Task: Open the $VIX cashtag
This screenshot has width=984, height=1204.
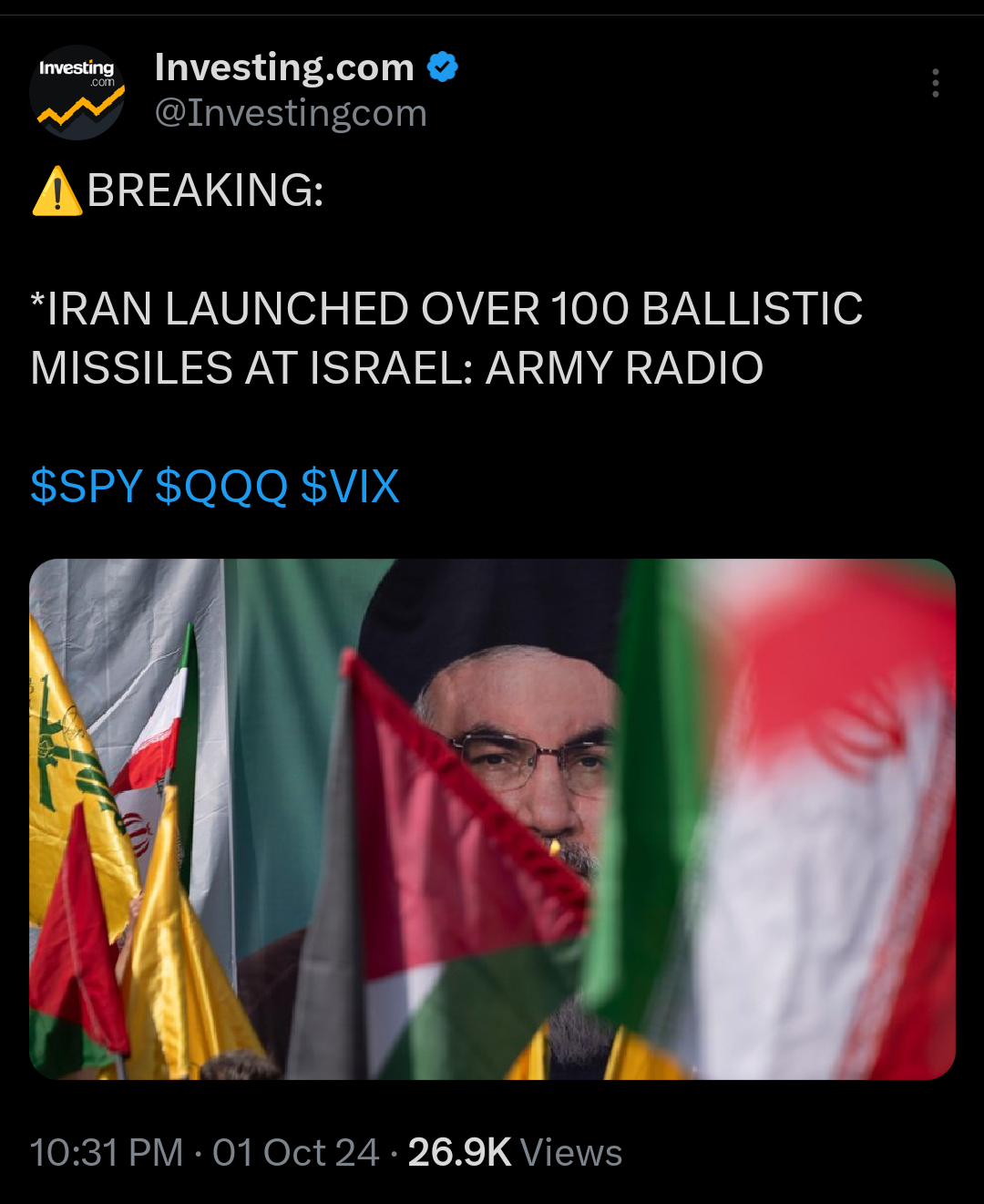Action: pyautogui.click(x=350, y=486)
